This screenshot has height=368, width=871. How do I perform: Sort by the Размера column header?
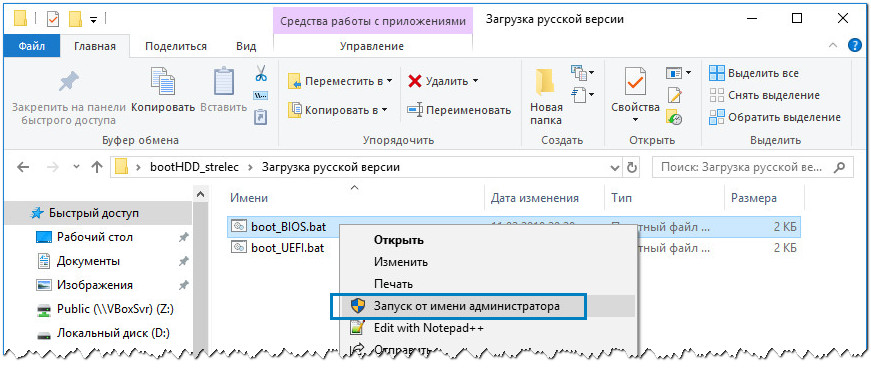pyautogui.click(x=753, y=198)
